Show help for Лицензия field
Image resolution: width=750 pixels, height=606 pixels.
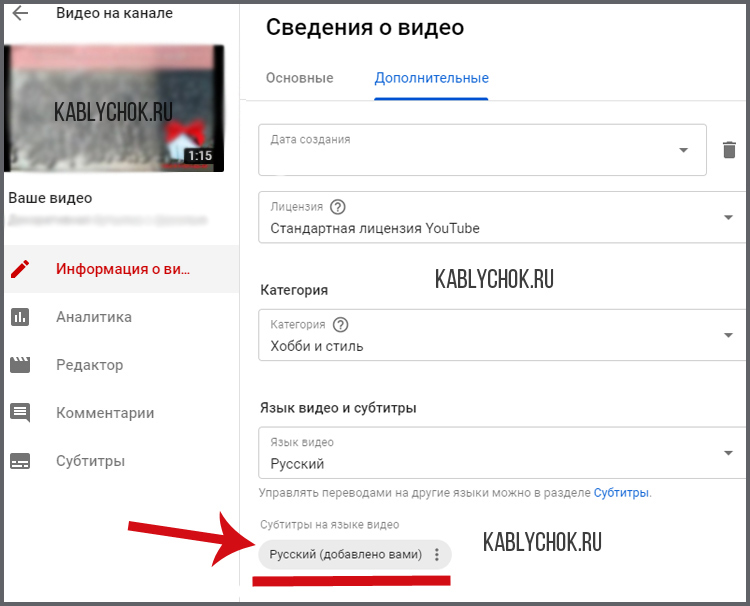338,207
